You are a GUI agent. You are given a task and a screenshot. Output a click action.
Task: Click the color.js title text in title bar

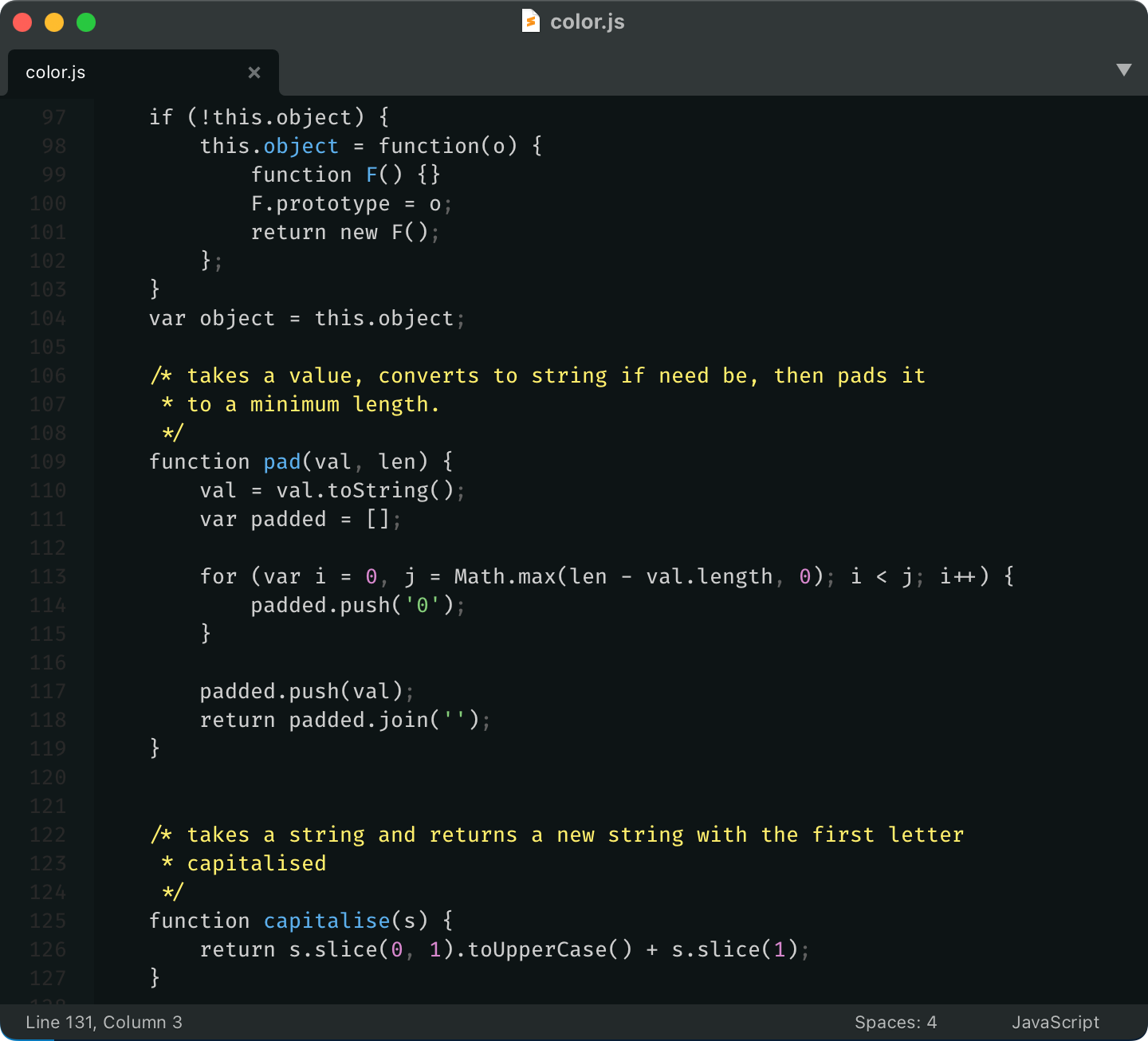pos(587,22)
